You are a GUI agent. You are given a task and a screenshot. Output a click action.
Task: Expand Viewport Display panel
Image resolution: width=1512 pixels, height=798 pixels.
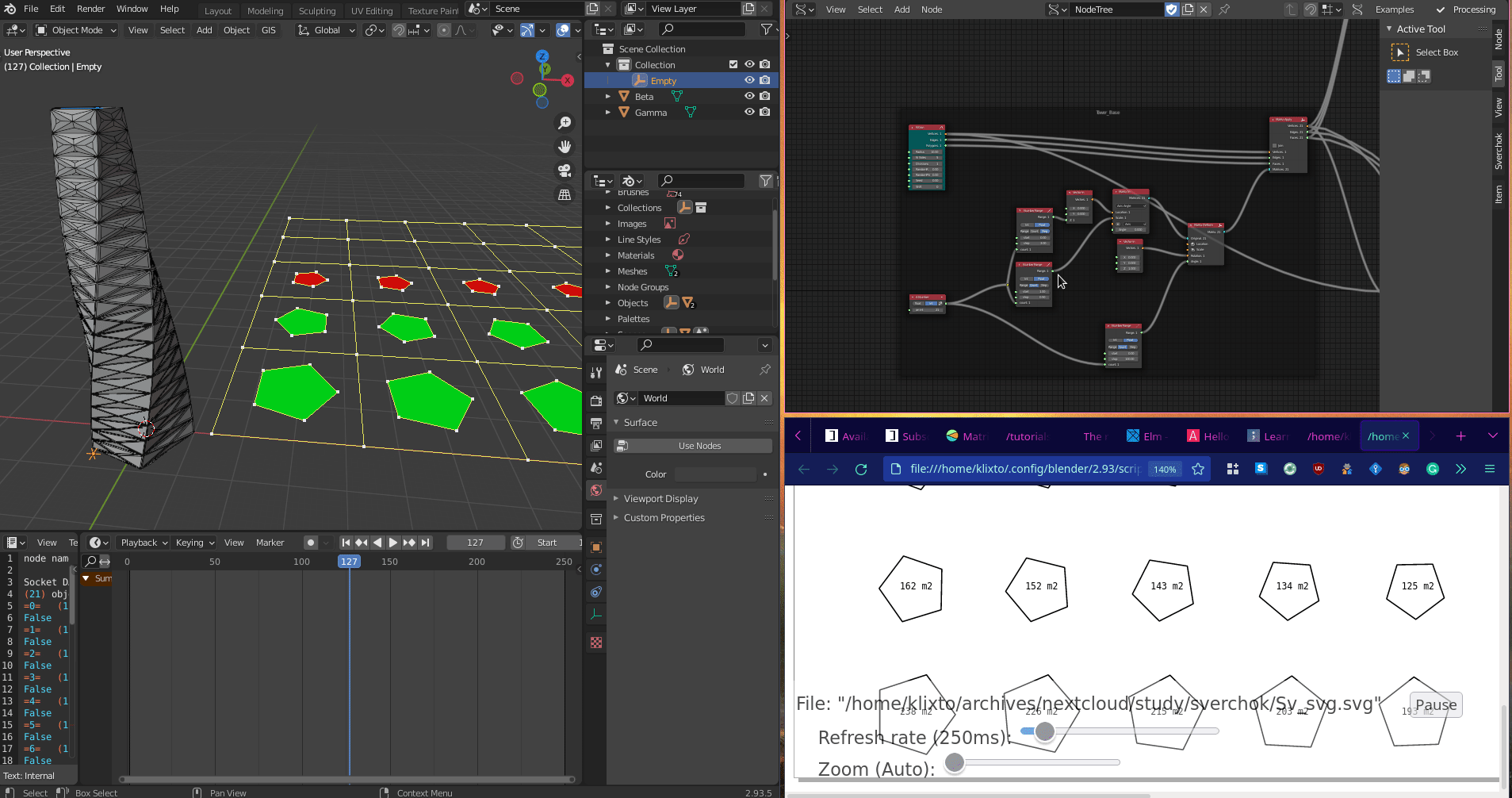coord(616,498)
